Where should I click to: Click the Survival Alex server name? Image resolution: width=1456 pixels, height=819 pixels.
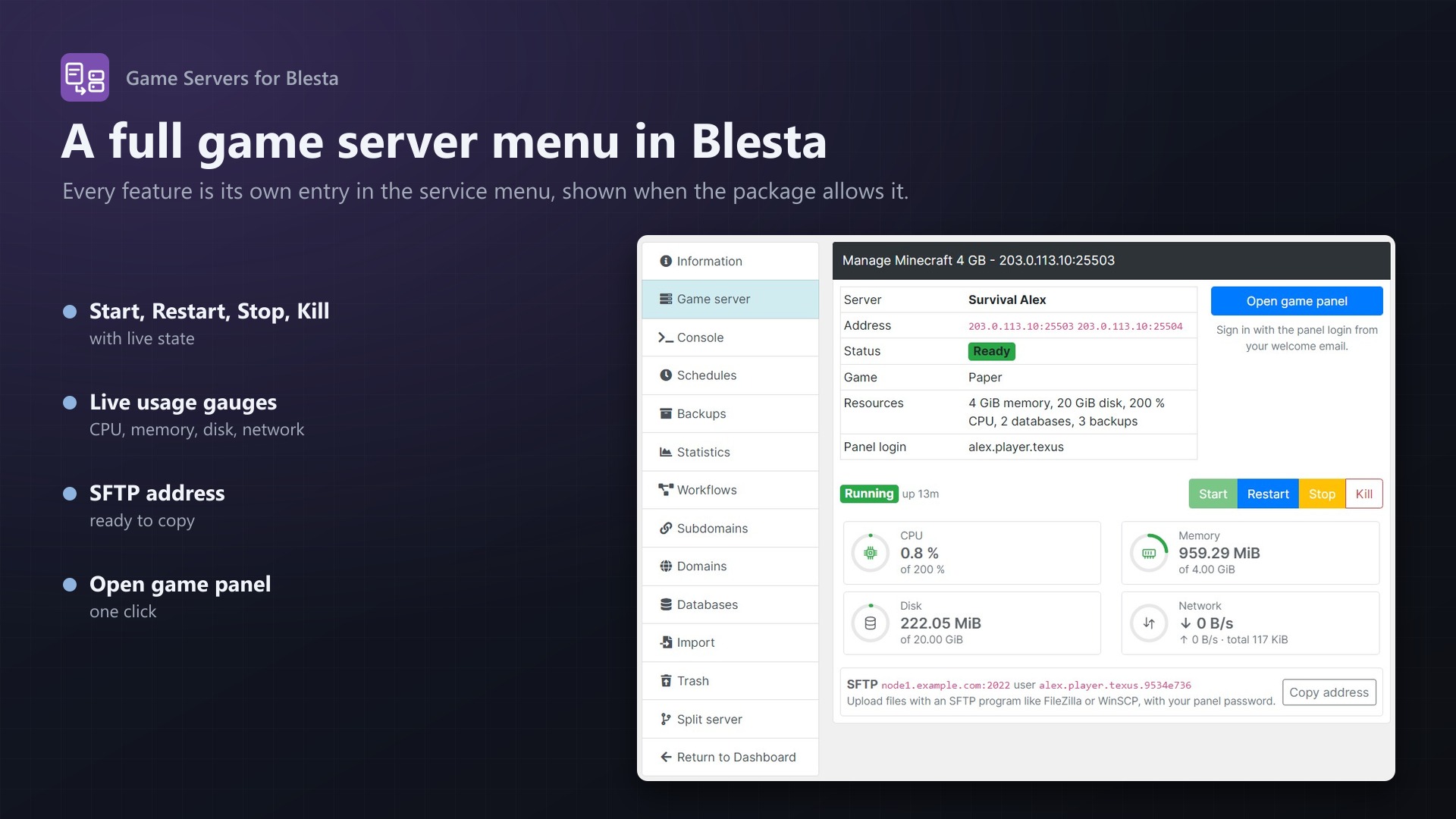[1007, 300]
